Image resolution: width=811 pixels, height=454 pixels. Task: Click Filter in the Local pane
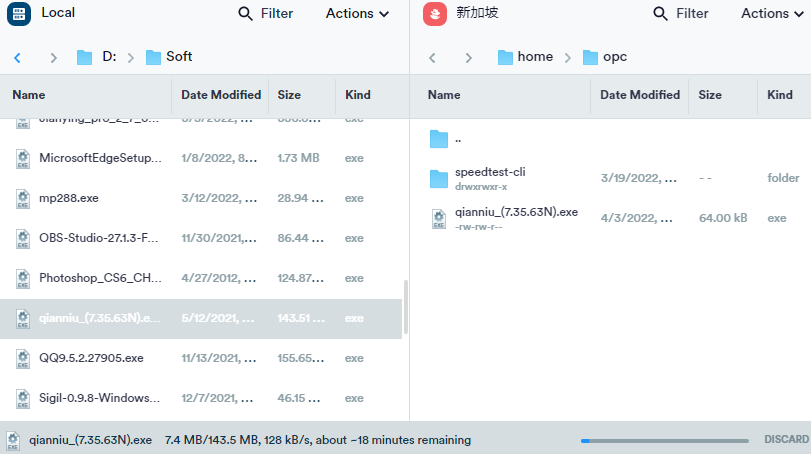click(277, 13)
